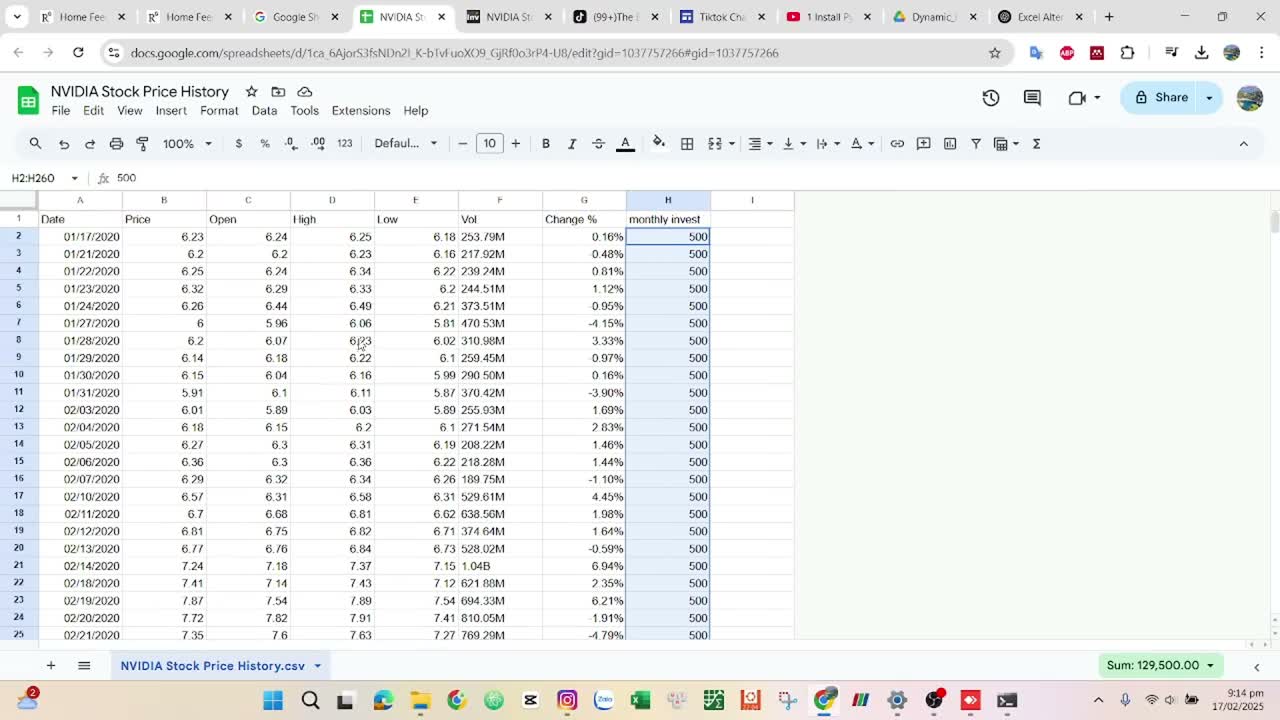
Task: Open the paint format tool
Action: pos(142,144)
